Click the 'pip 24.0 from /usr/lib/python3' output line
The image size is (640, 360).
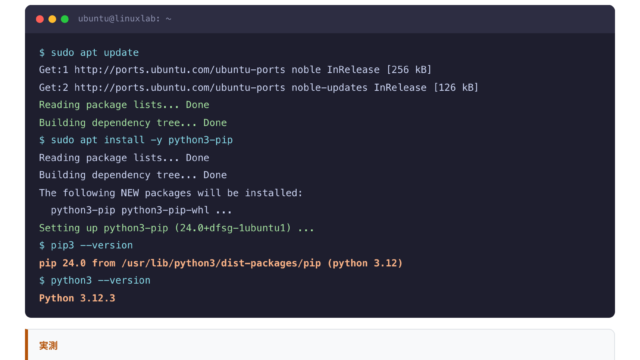point(221,263)
